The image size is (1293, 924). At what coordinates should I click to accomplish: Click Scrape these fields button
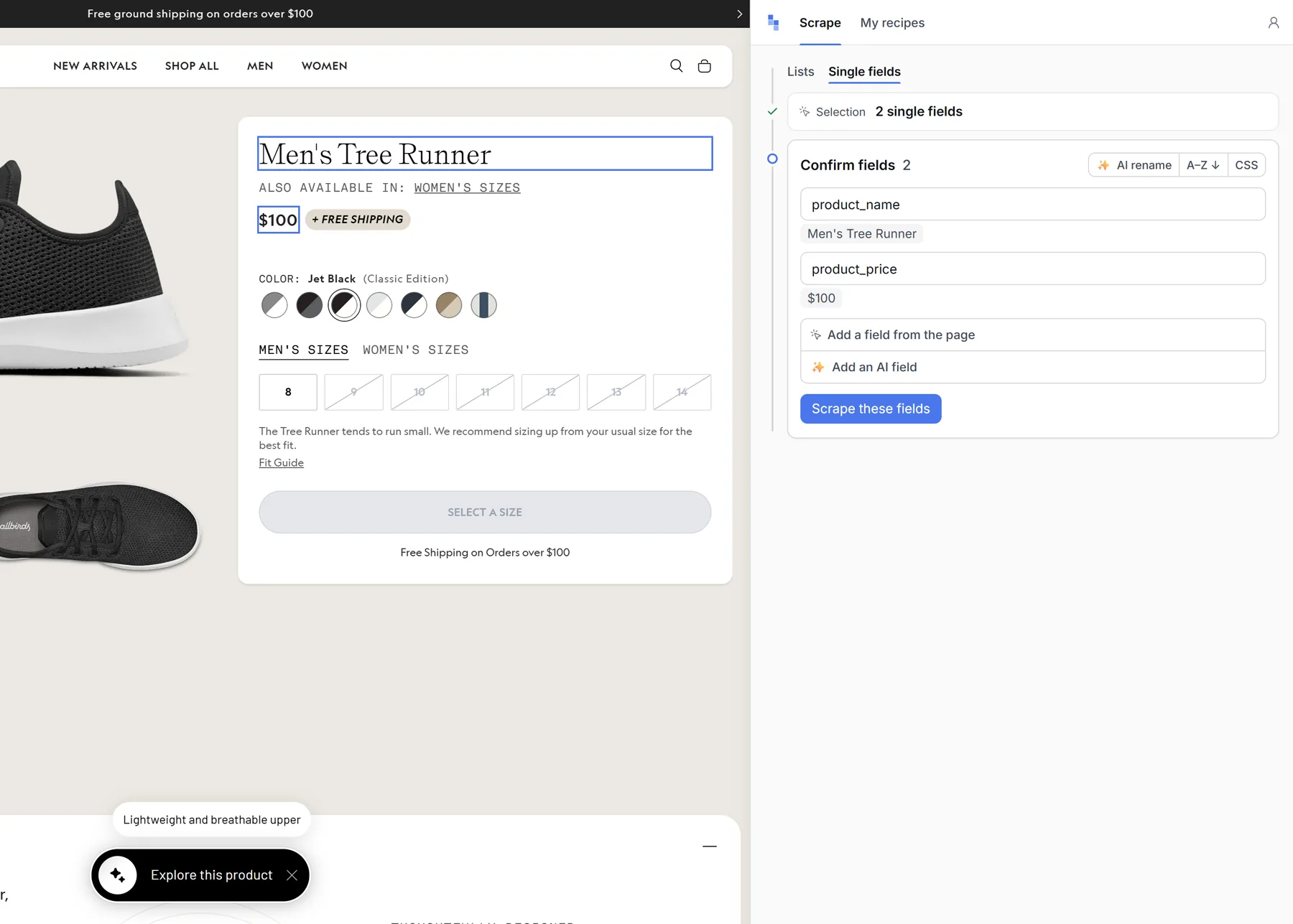click(871, 409)
